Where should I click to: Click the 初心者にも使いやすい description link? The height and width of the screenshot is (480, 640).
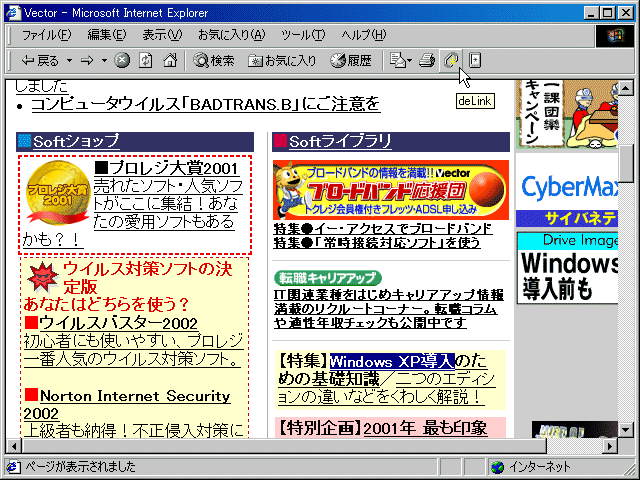(133, 350)
